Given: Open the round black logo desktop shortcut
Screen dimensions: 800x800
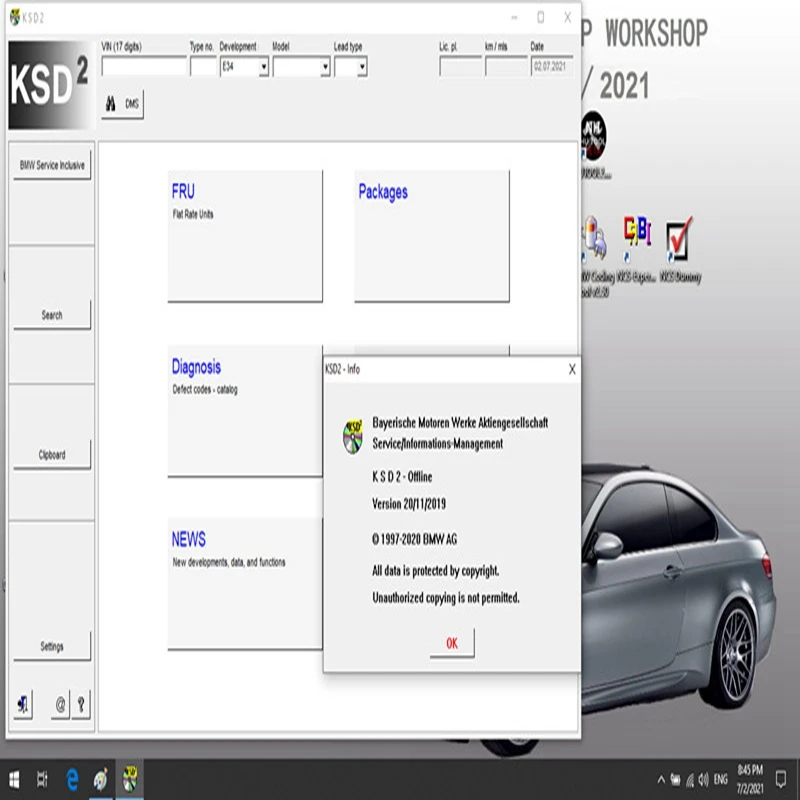Looking at the screenshot, I should [594, 144].
